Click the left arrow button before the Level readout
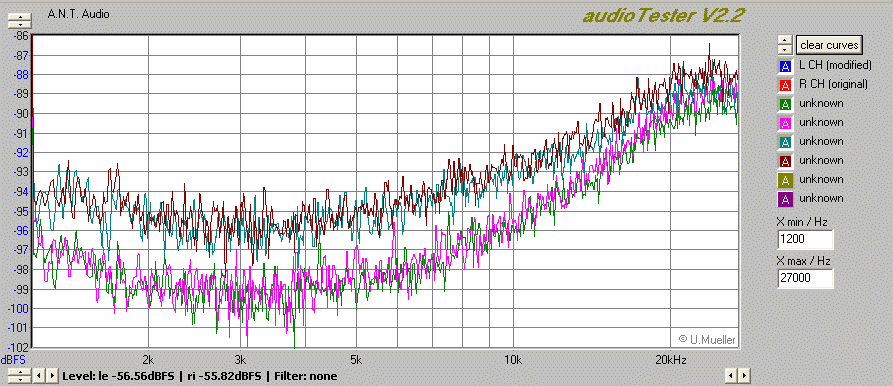The width and height of the screenshot is (893, 386). (x=39, y=376)
